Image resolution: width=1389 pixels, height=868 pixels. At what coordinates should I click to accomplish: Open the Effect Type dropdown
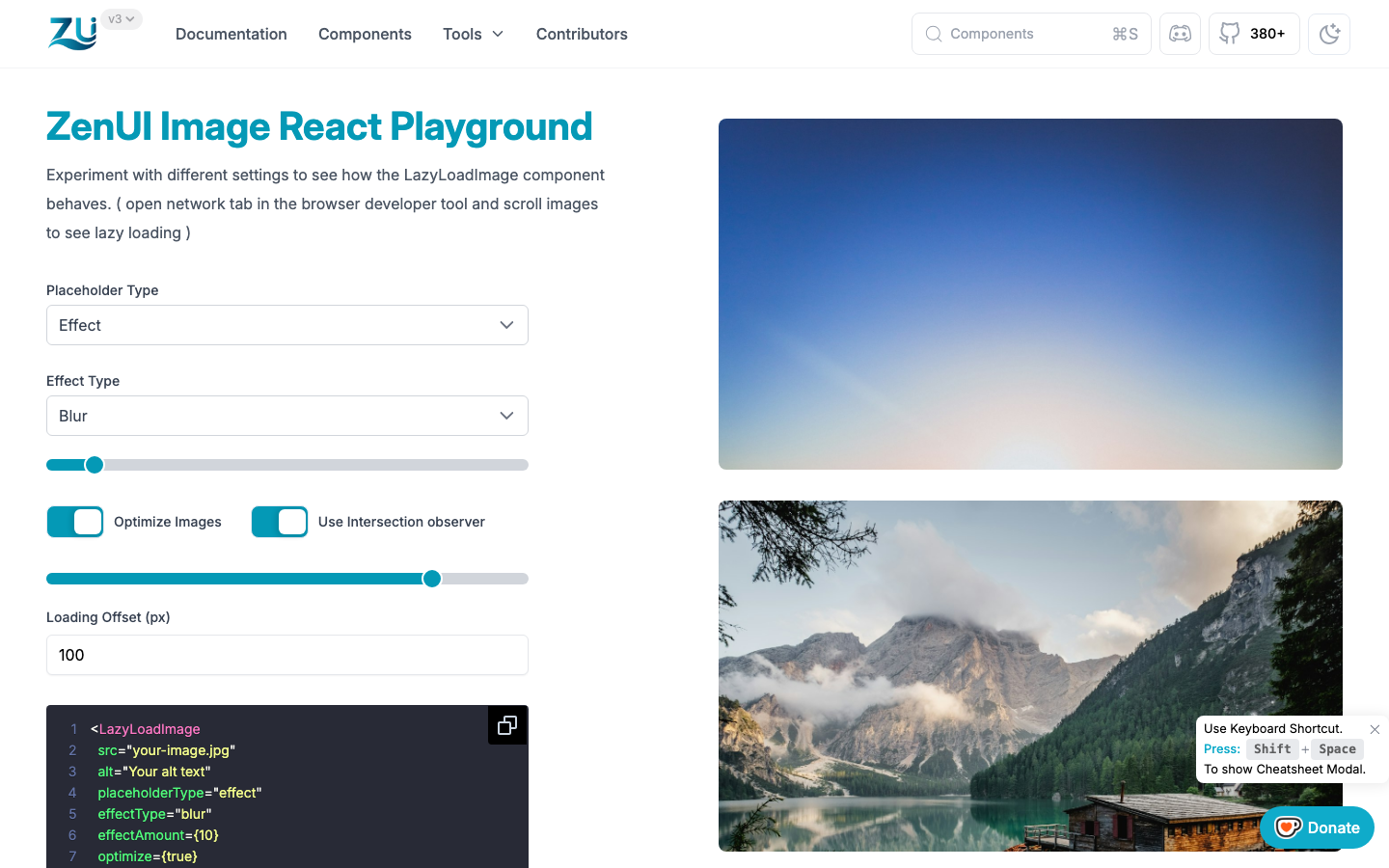(287, 416)
